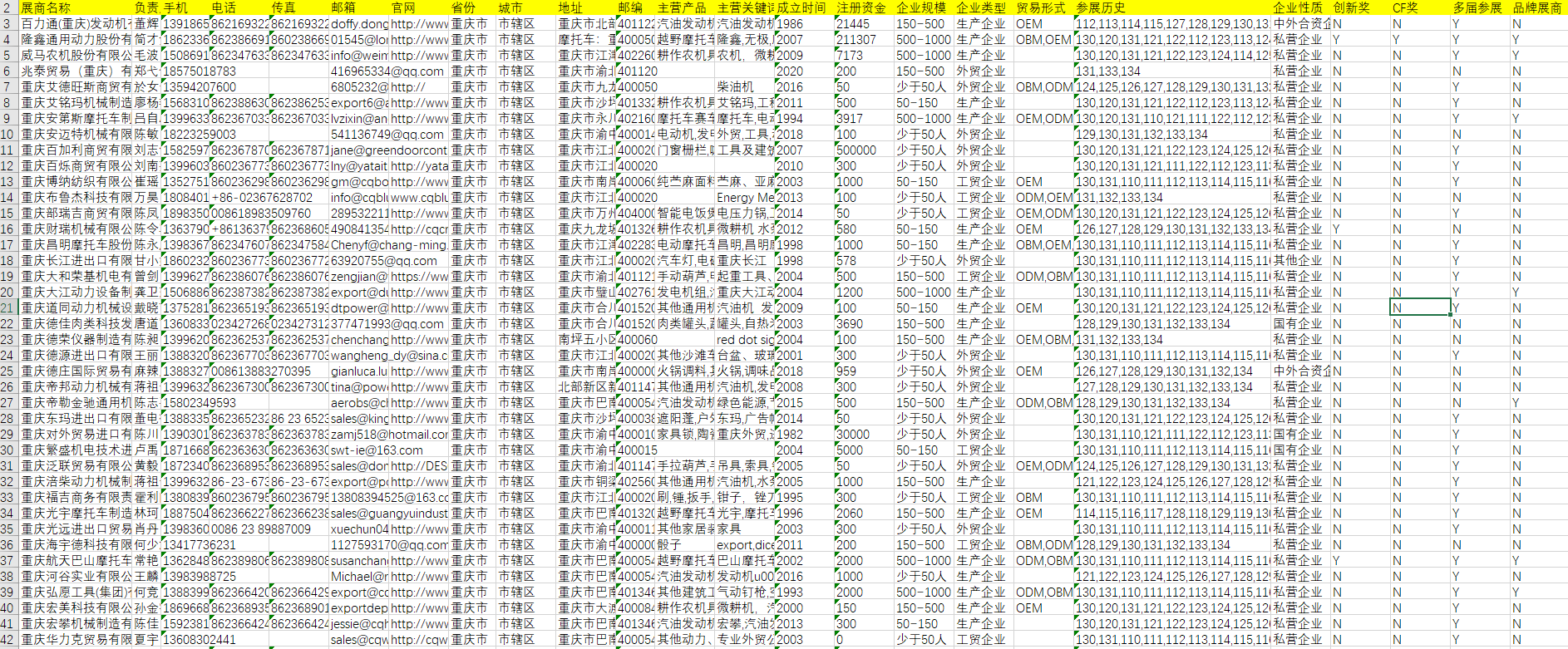This screenshot has width=1568, height=649.
Task: Open the www.cqblu website link in row 14
Action: coord(419,198)
